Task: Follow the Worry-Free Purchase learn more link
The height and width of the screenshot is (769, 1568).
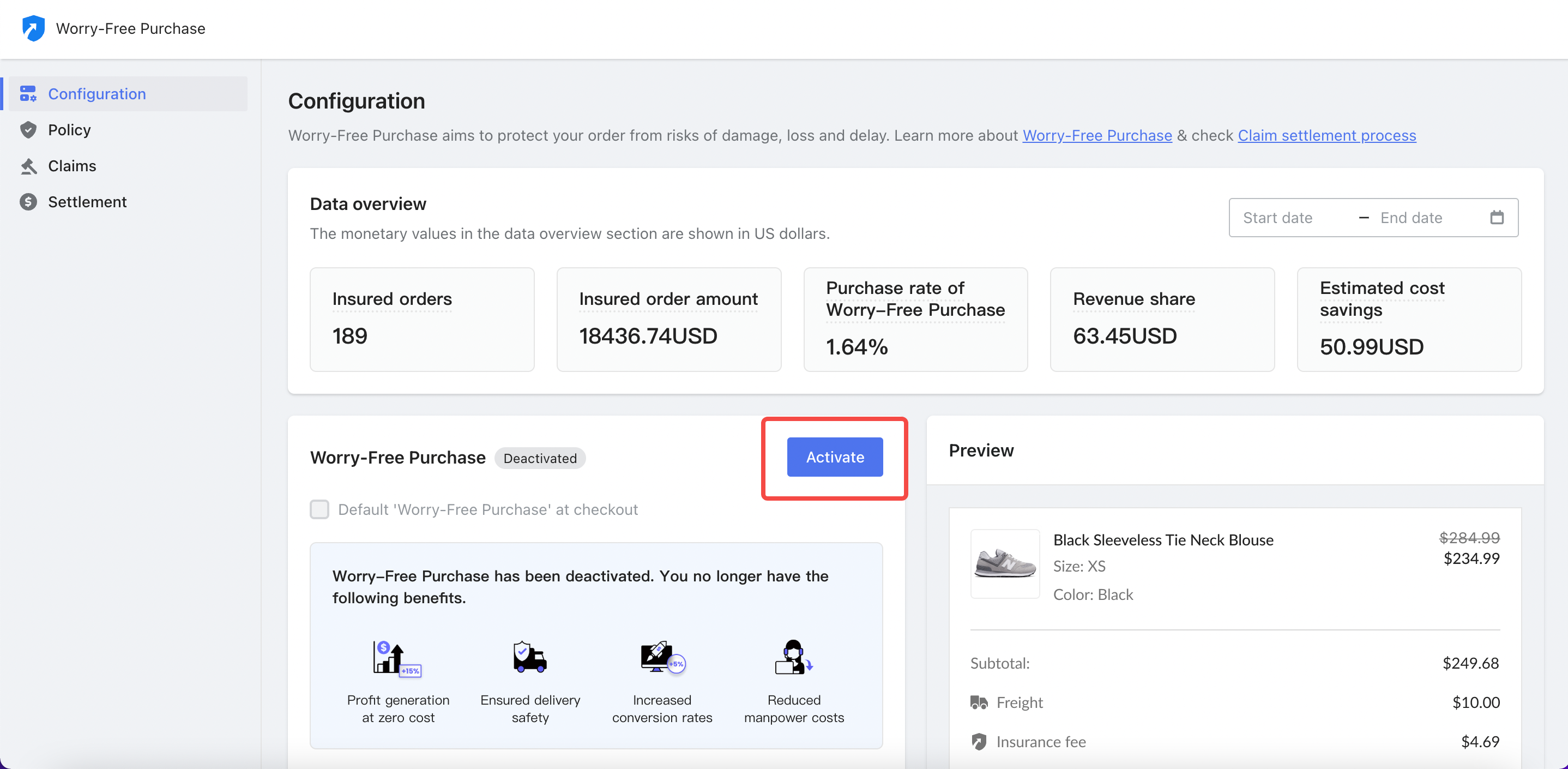Action: tap(1097, 135)
